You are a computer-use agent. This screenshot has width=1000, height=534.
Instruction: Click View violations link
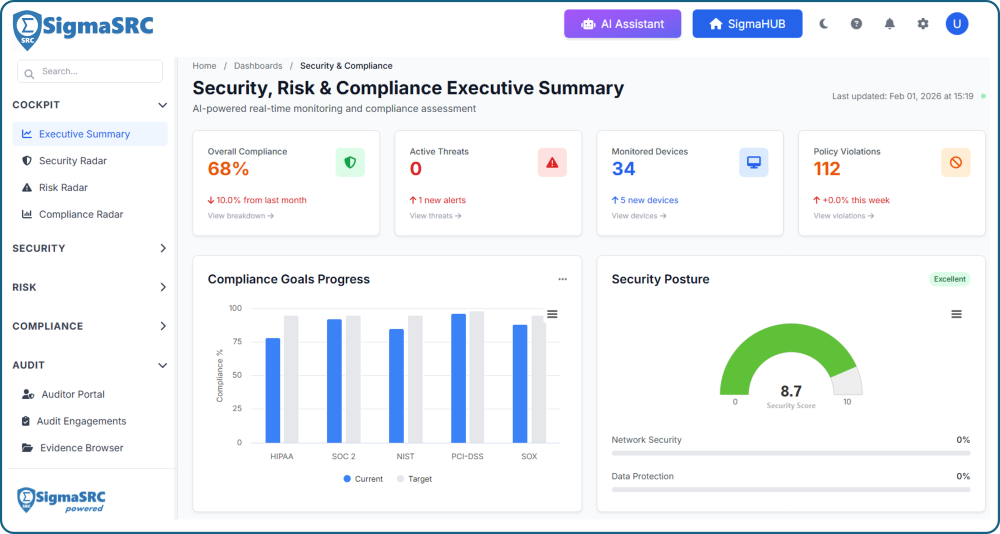[843, 216]
